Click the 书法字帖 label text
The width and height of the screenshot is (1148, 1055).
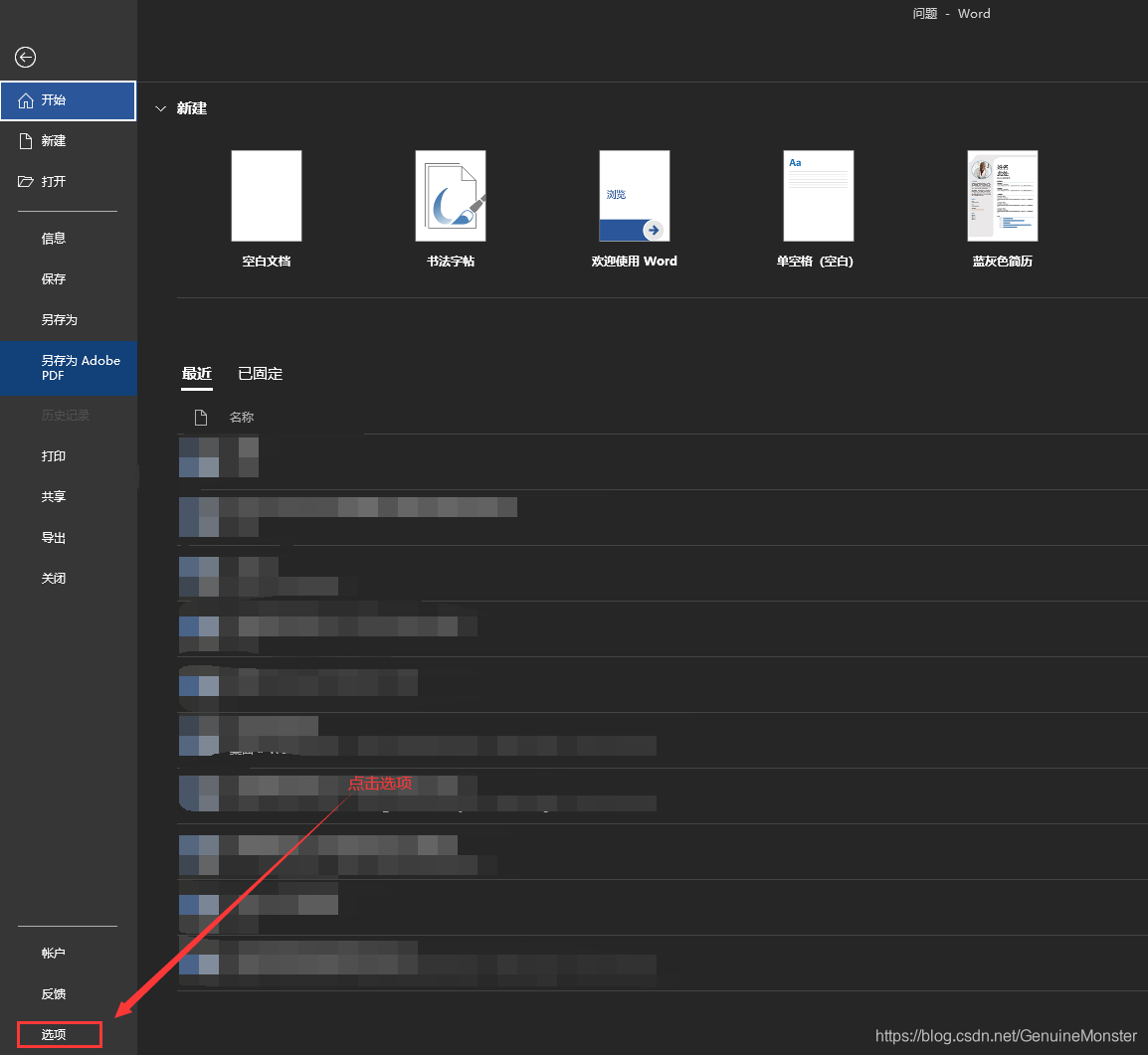451,262
